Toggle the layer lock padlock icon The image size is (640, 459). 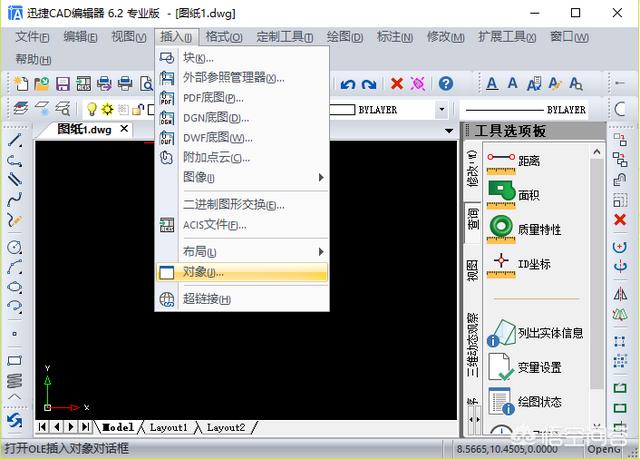(x=138, y=109)
